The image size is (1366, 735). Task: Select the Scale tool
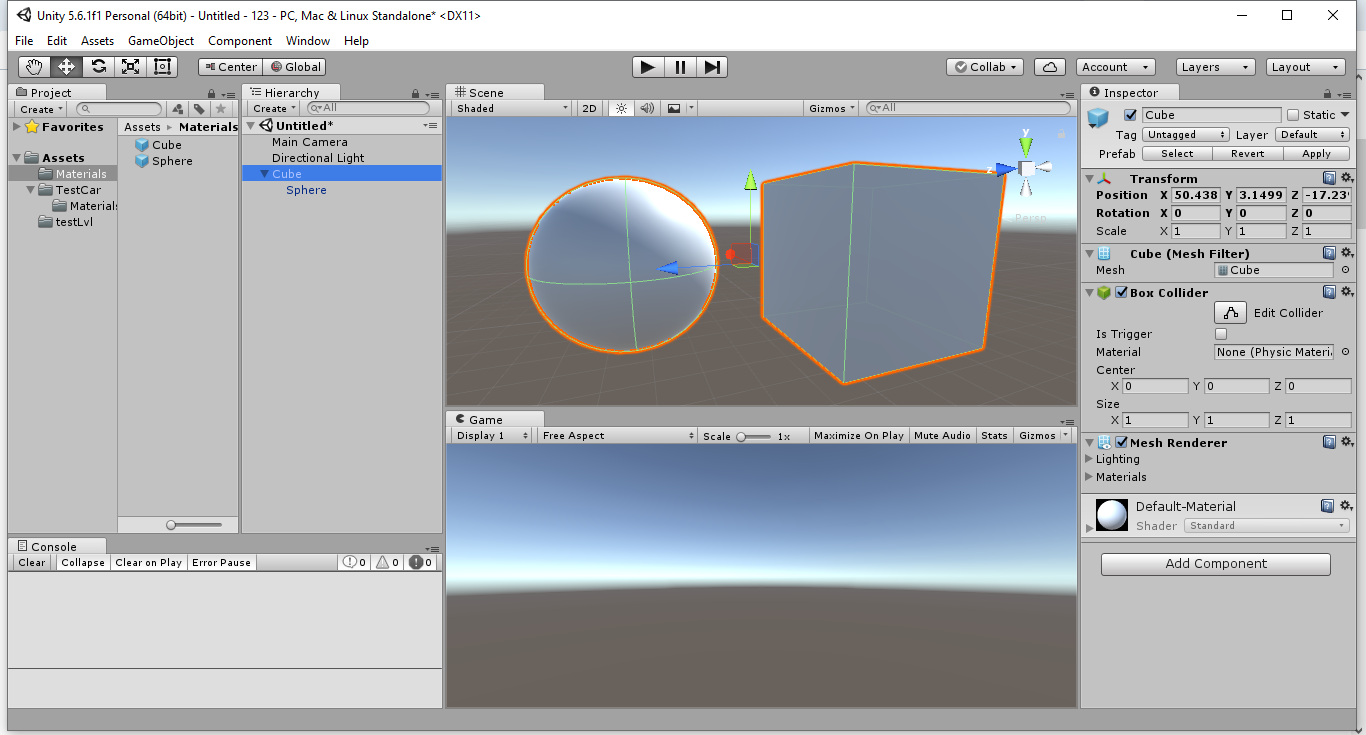(130, 67)
